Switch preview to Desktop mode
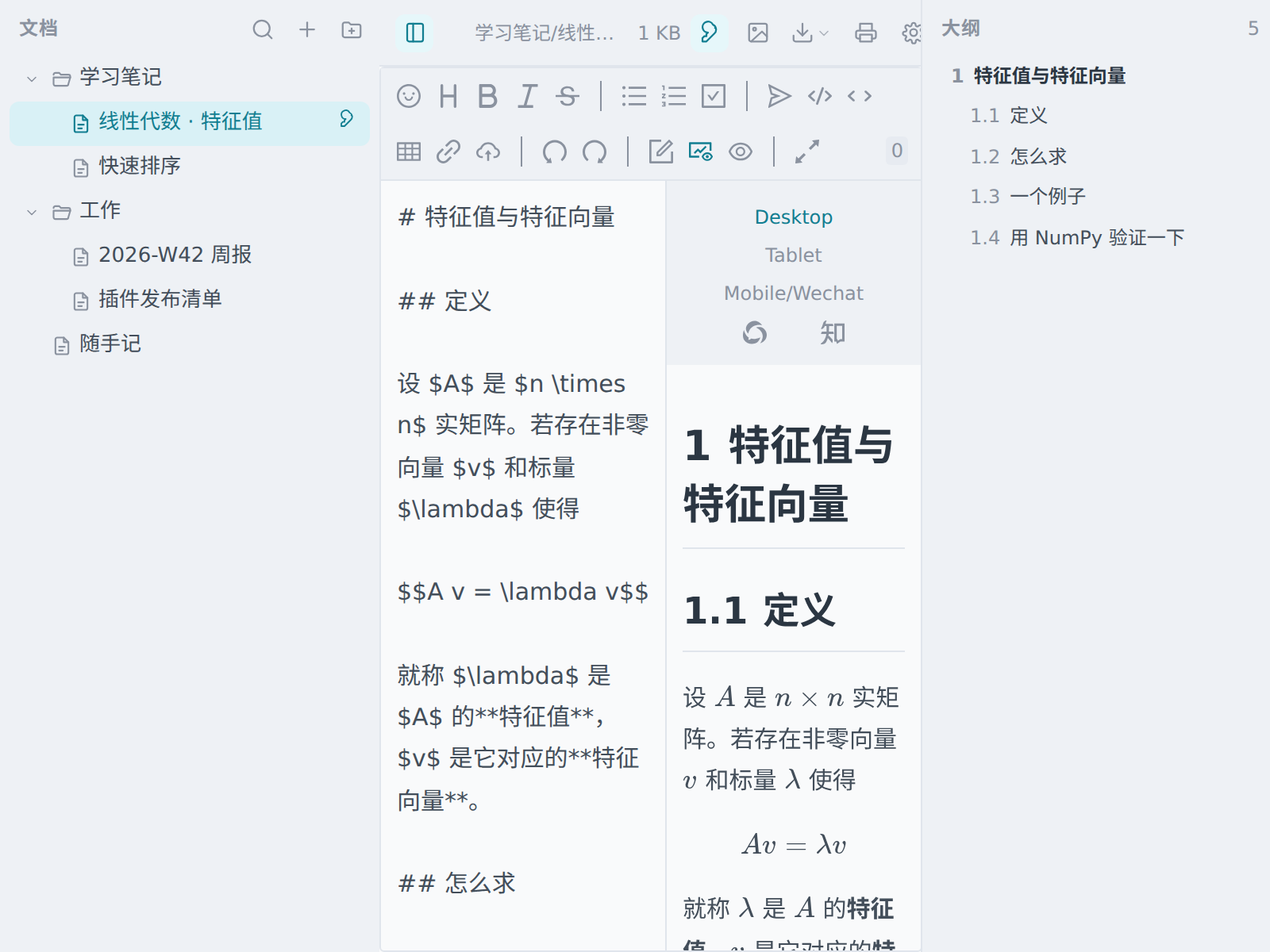 pyautogui.click(x=794, y=217)
